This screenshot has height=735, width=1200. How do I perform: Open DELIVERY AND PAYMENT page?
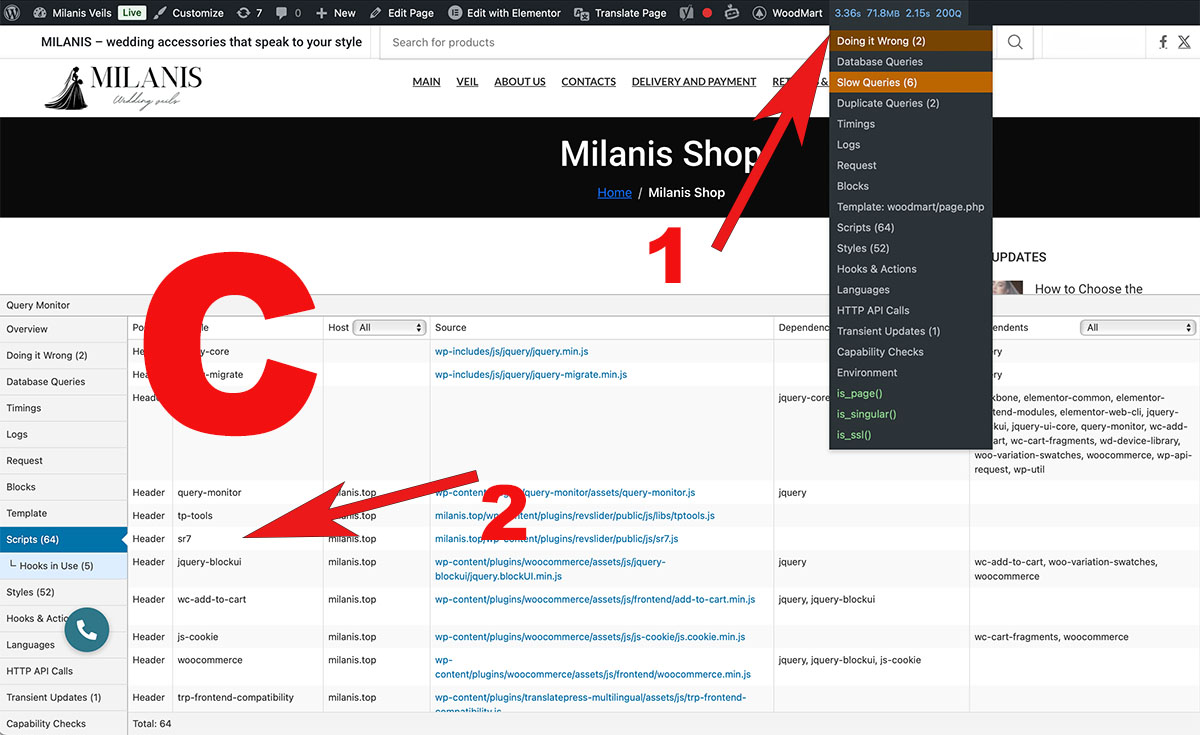point(694,82)
